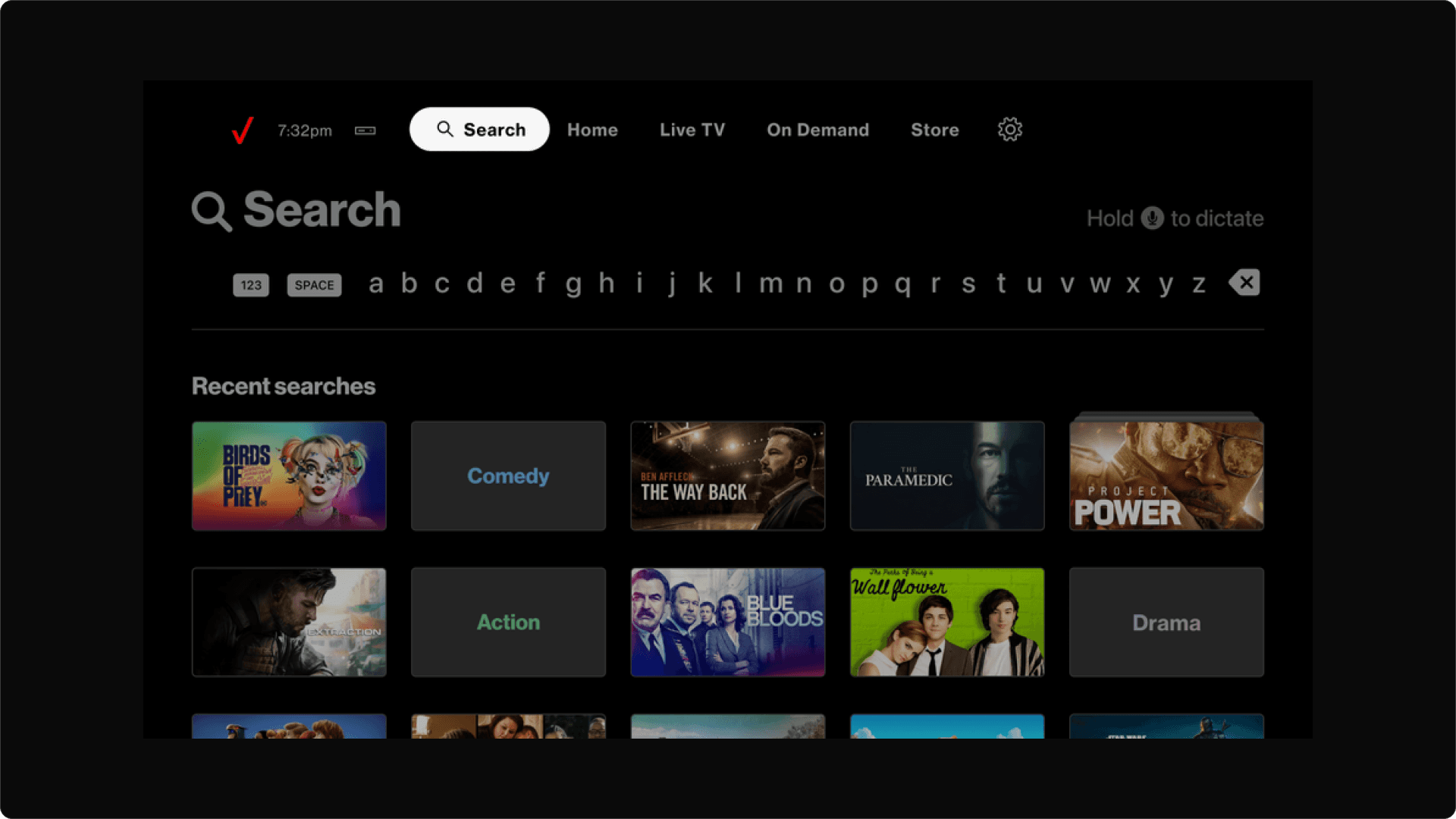Choose letter c on the keyboard

click(x=442, y=284)
